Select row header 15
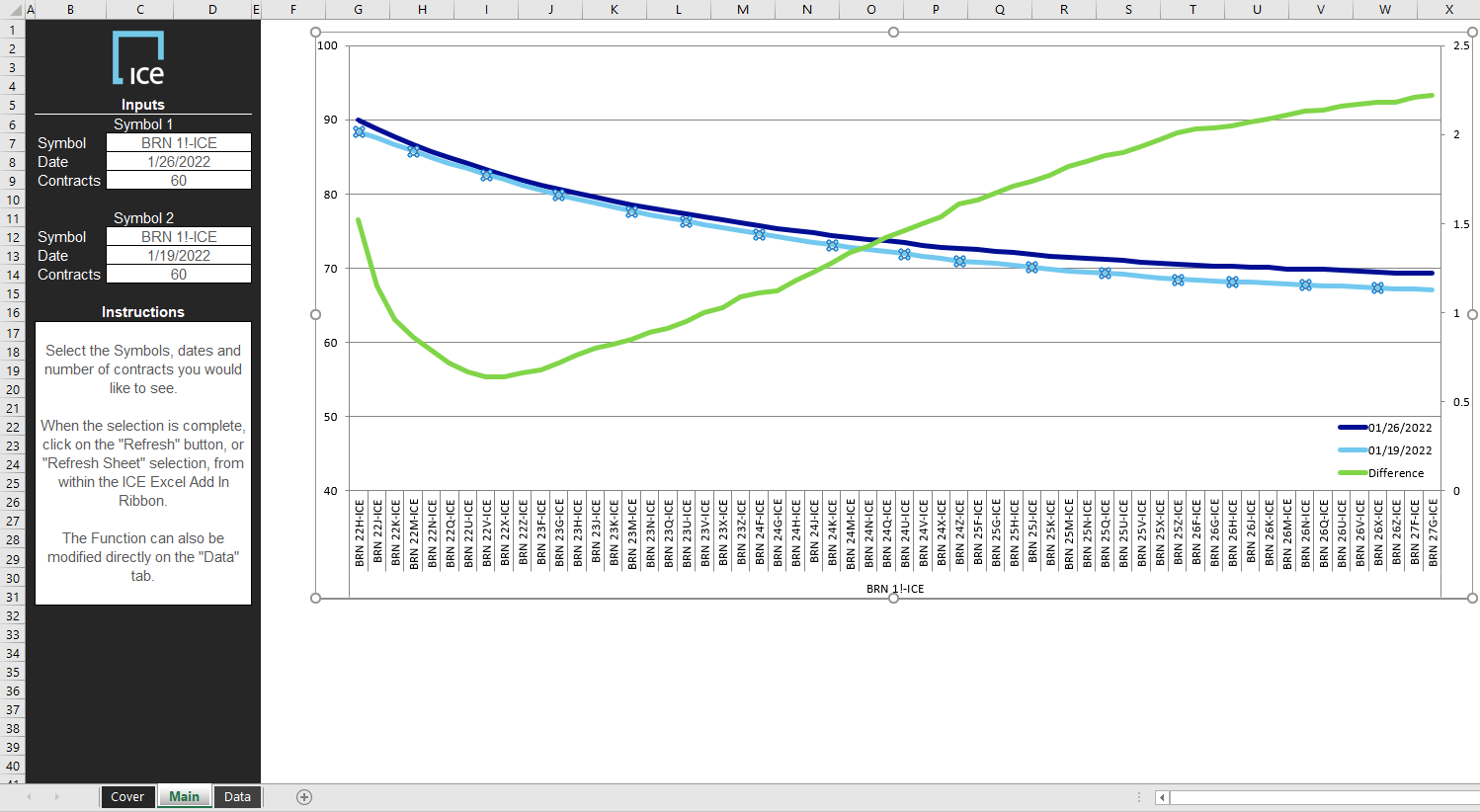This screenshot has height=812, width=1480. click(13, 293)
